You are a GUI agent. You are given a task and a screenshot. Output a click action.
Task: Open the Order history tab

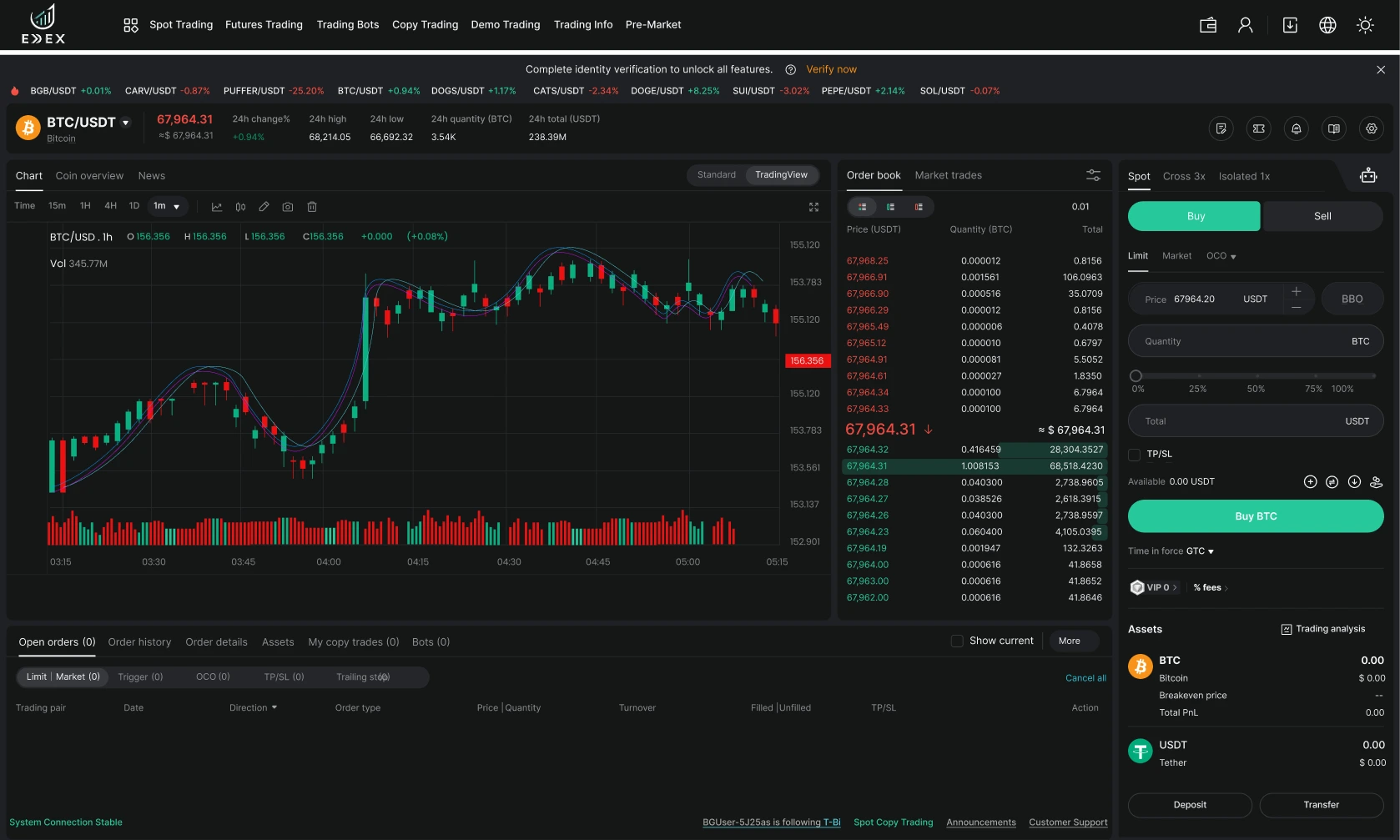(x=139, y=642)
